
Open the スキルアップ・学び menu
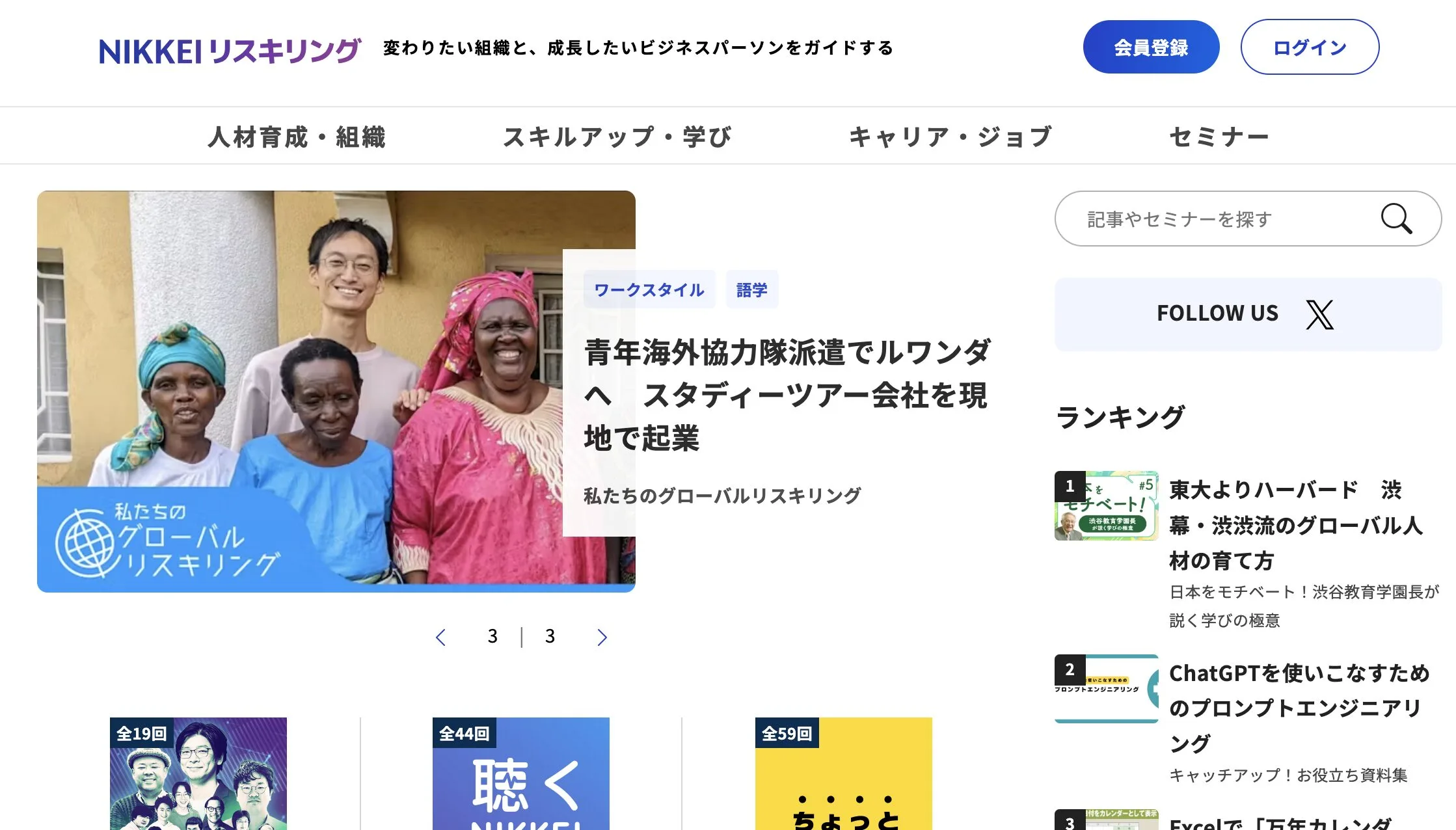tap(617, 137)
